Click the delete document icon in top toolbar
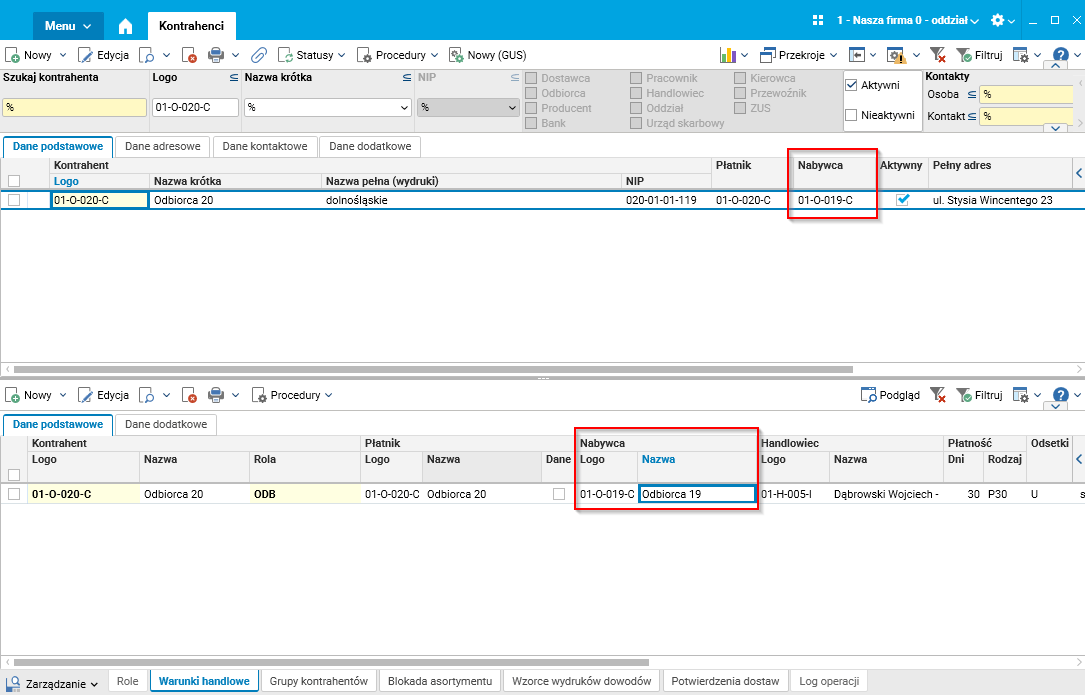The height and width of the screenshot is (695, 1085). click(189, 55)
